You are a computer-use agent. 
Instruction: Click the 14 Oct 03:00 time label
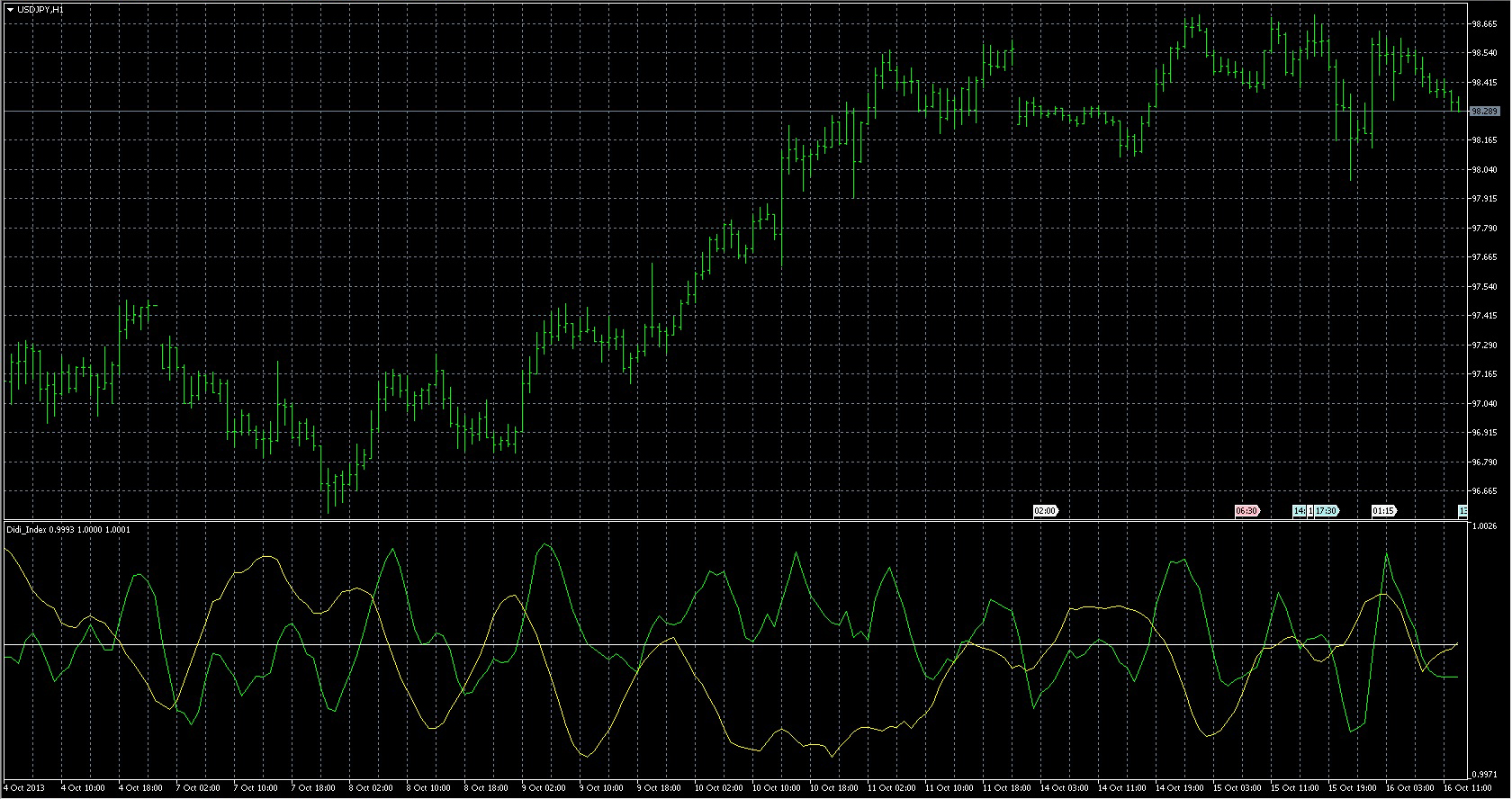coord(1065,788)
